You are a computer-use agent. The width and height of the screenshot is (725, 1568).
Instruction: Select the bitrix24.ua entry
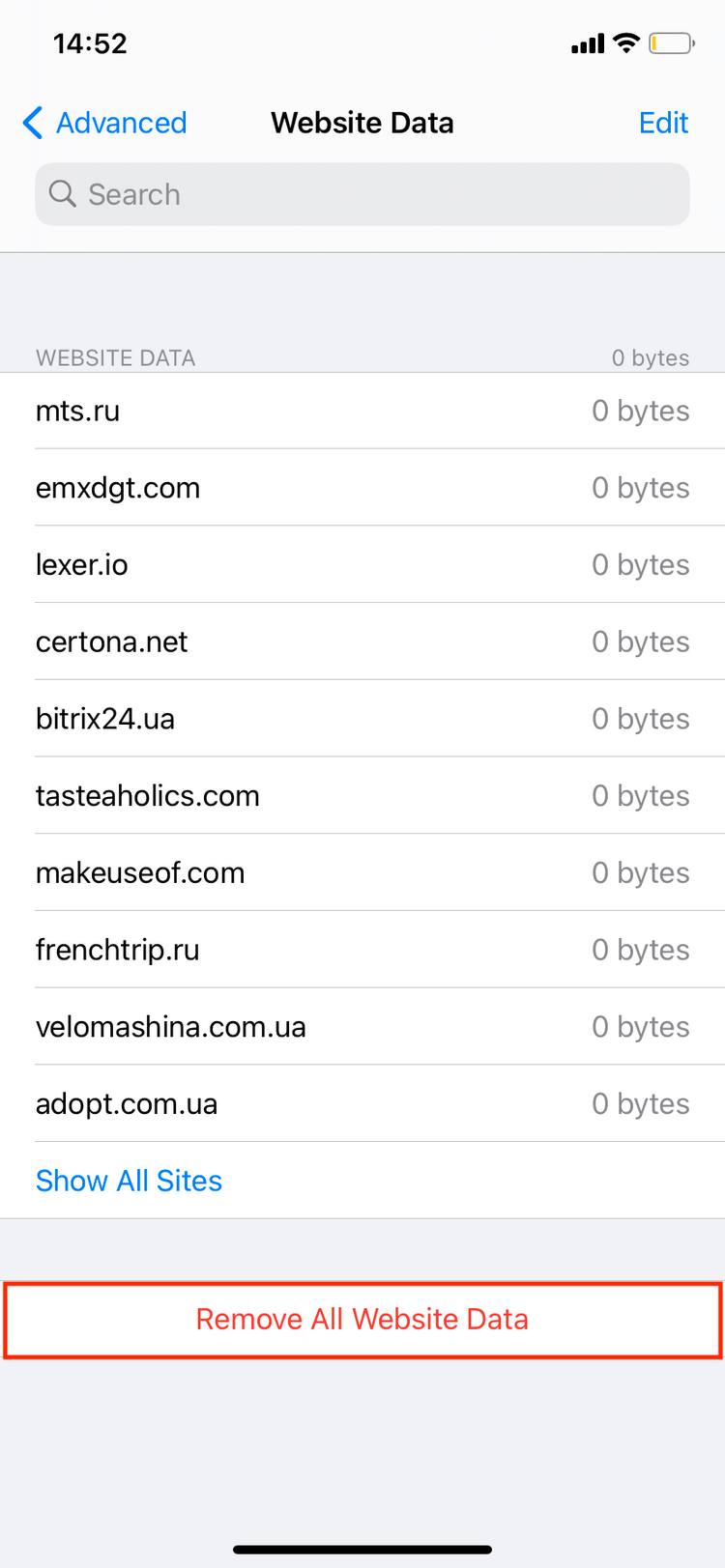tap(362, 719)
